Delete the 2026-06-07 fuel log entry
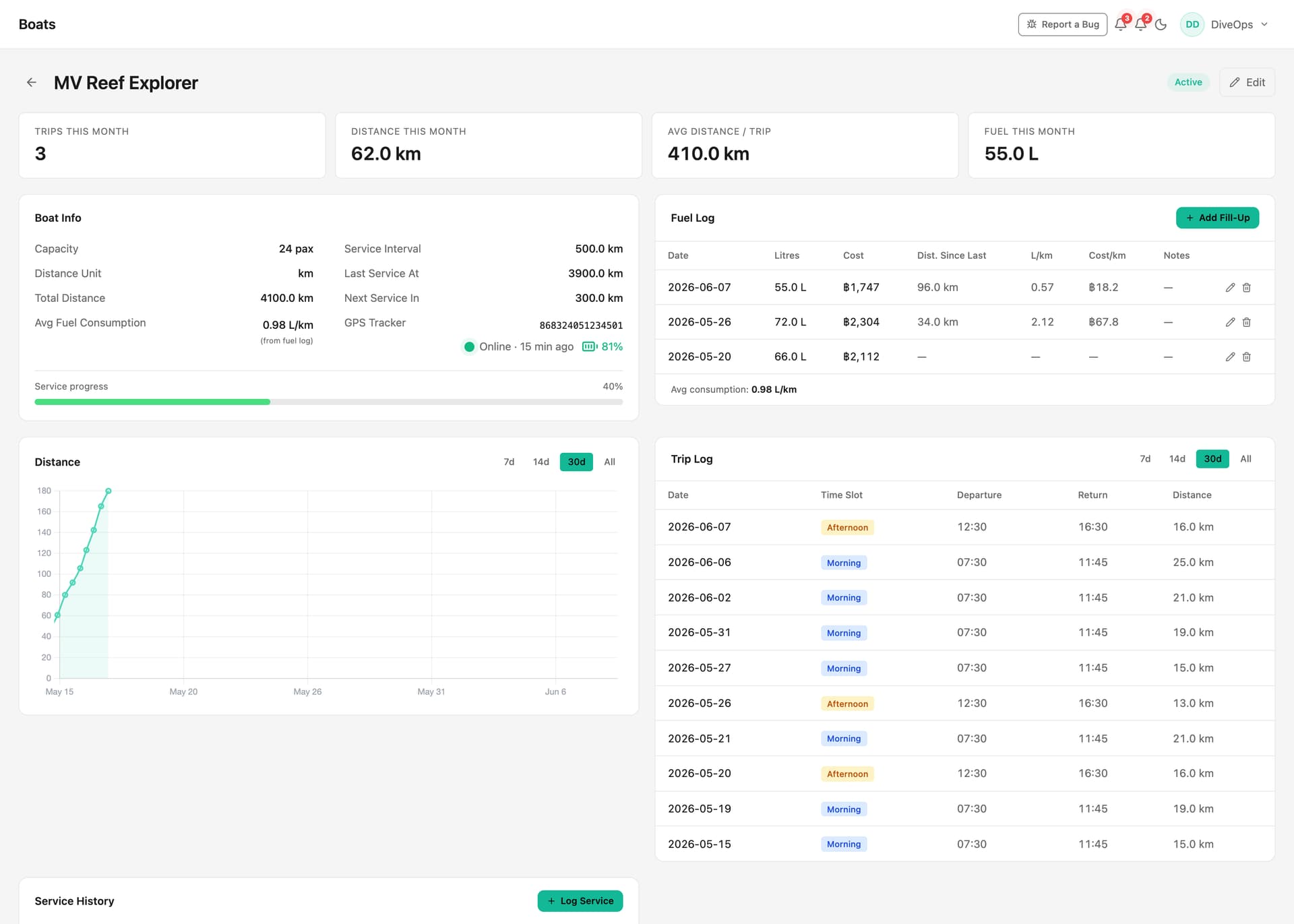1294x924 pixels. 1247,287
